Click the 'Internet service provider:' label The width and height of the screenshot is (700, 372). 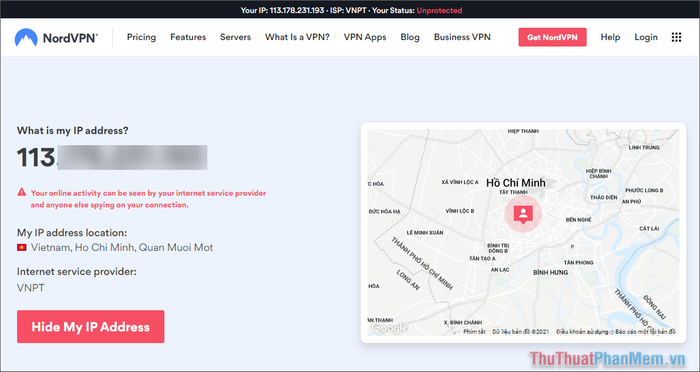click(x=77, y=272)
